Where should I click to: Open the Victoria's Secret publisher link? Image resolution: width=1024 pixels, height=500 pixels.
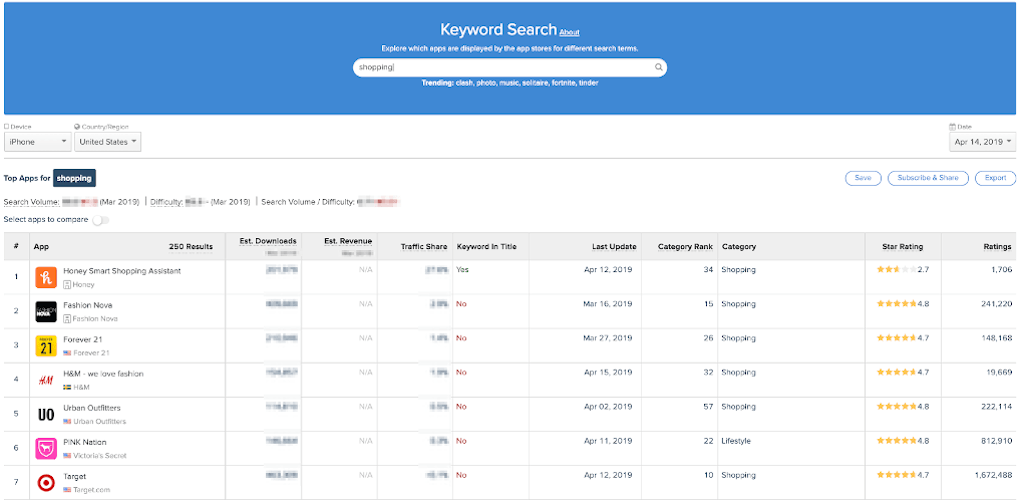tap(100, 456)
